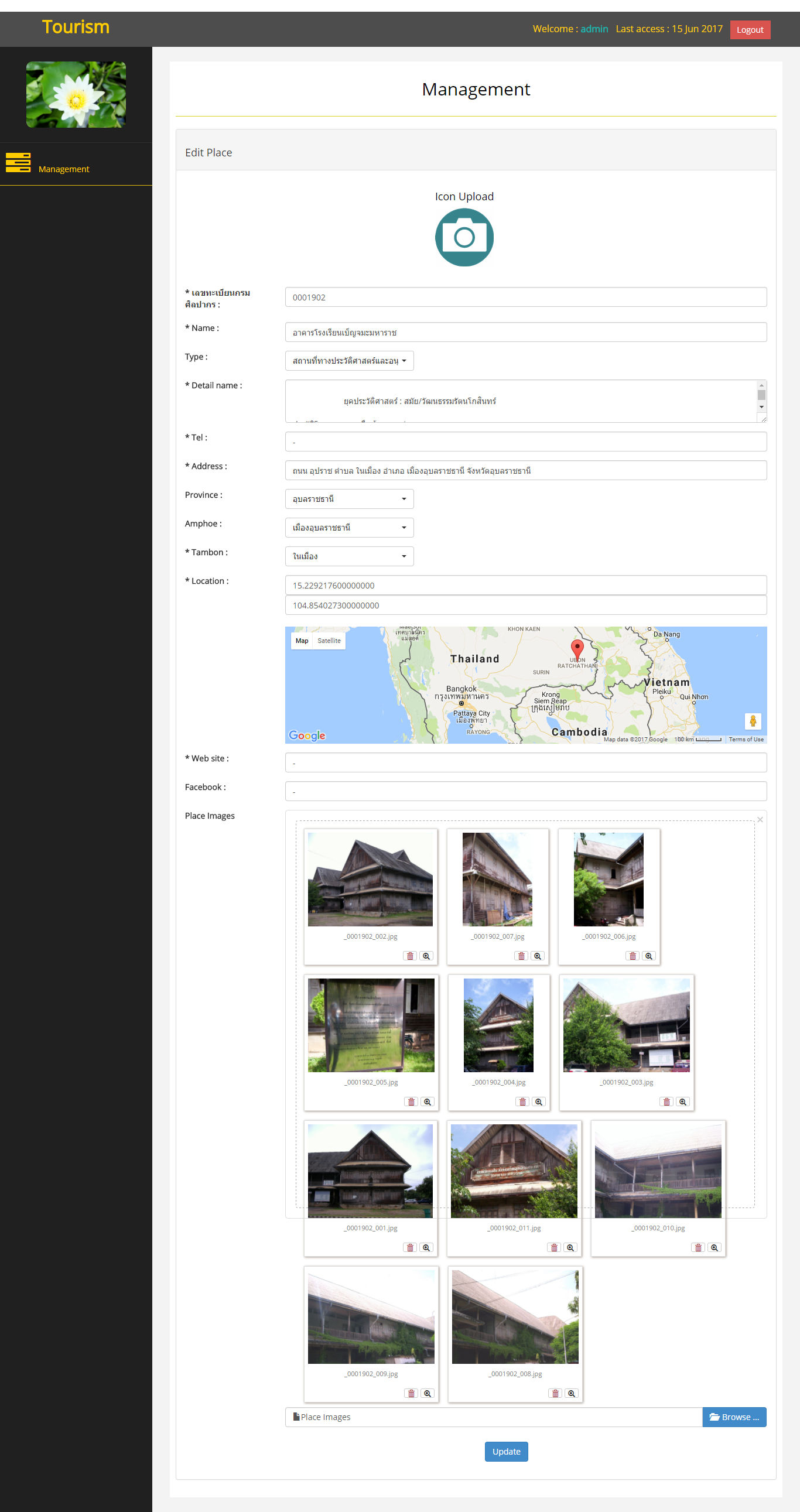Viewport: 800px width, 1512px height.
Task: Click Browse to select place images
Action: [x=734, y=1417]
